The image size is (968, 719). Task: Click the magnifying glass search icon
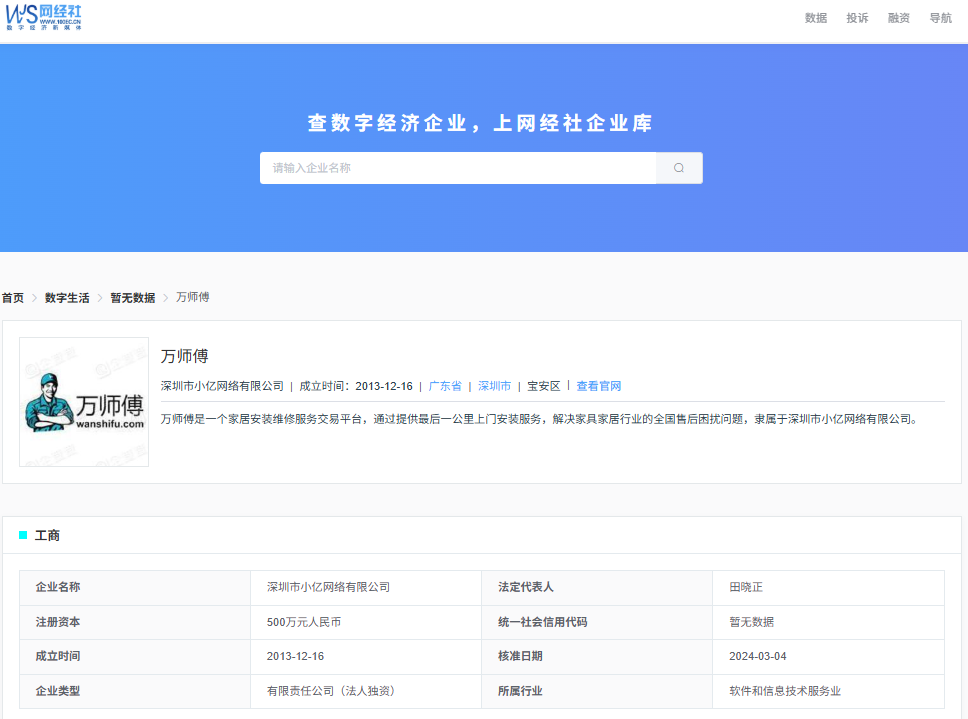[679, 167]
